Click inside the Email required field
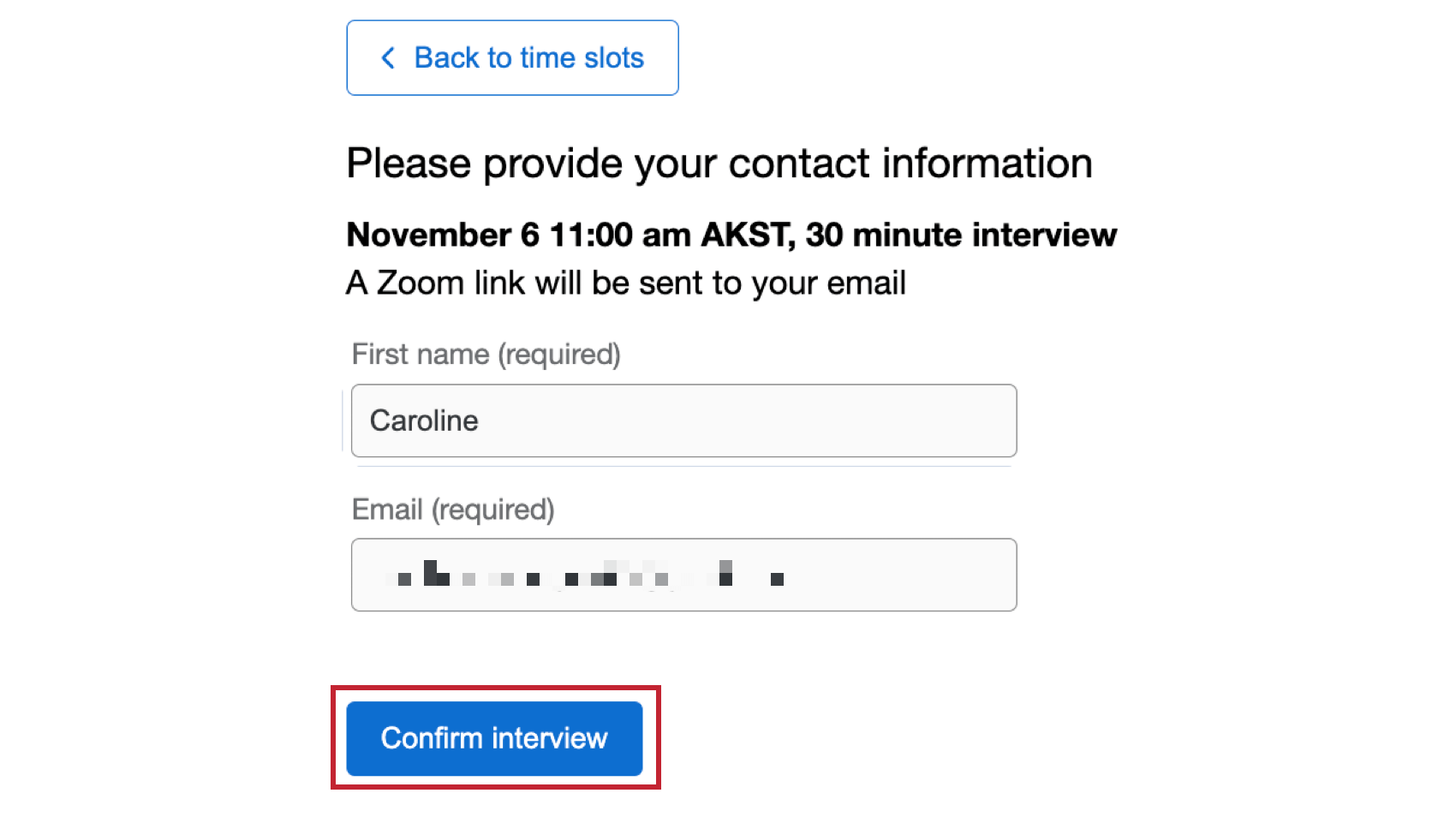The width and height of the screenshot is (1456, 817). [x=683, y=575]
